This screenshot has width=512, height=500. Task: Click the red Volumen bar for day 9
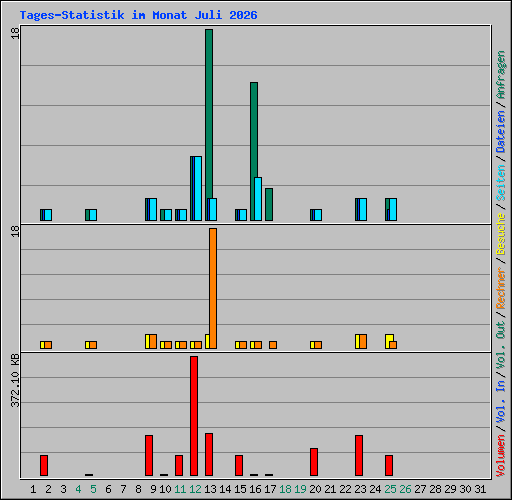[149, 455]
